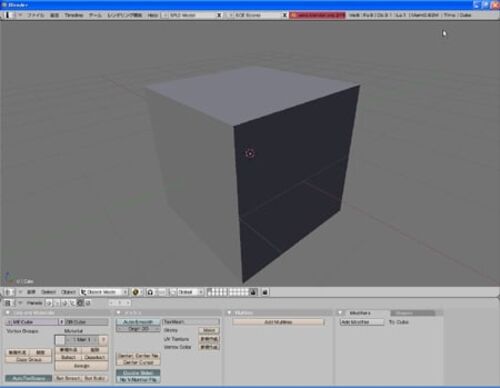Screen dimensions: 500x388
Task: Toggle the Double Sided option
Action: pyautogui.click(x=138, y=373)
